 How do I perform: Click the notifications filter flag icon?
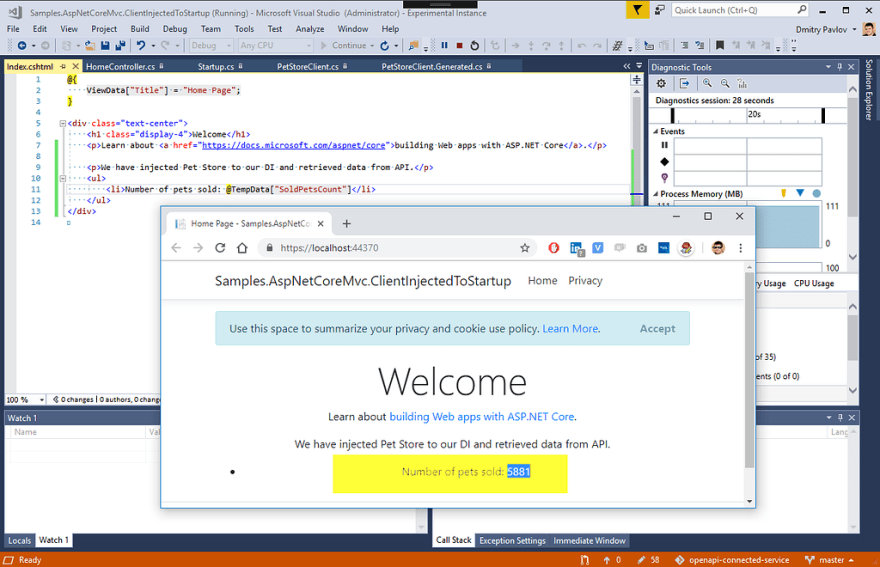(638, 10)
